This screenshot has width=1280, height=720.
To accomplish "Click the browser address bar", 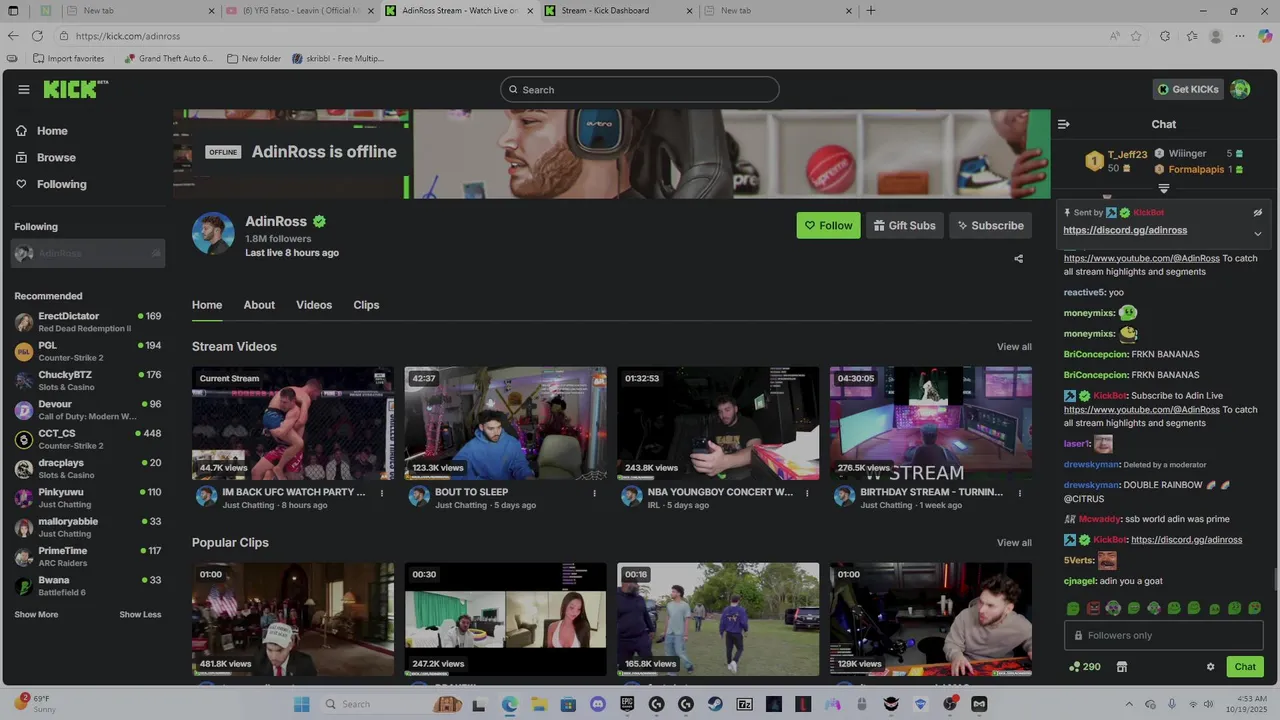I will (580, 36).
